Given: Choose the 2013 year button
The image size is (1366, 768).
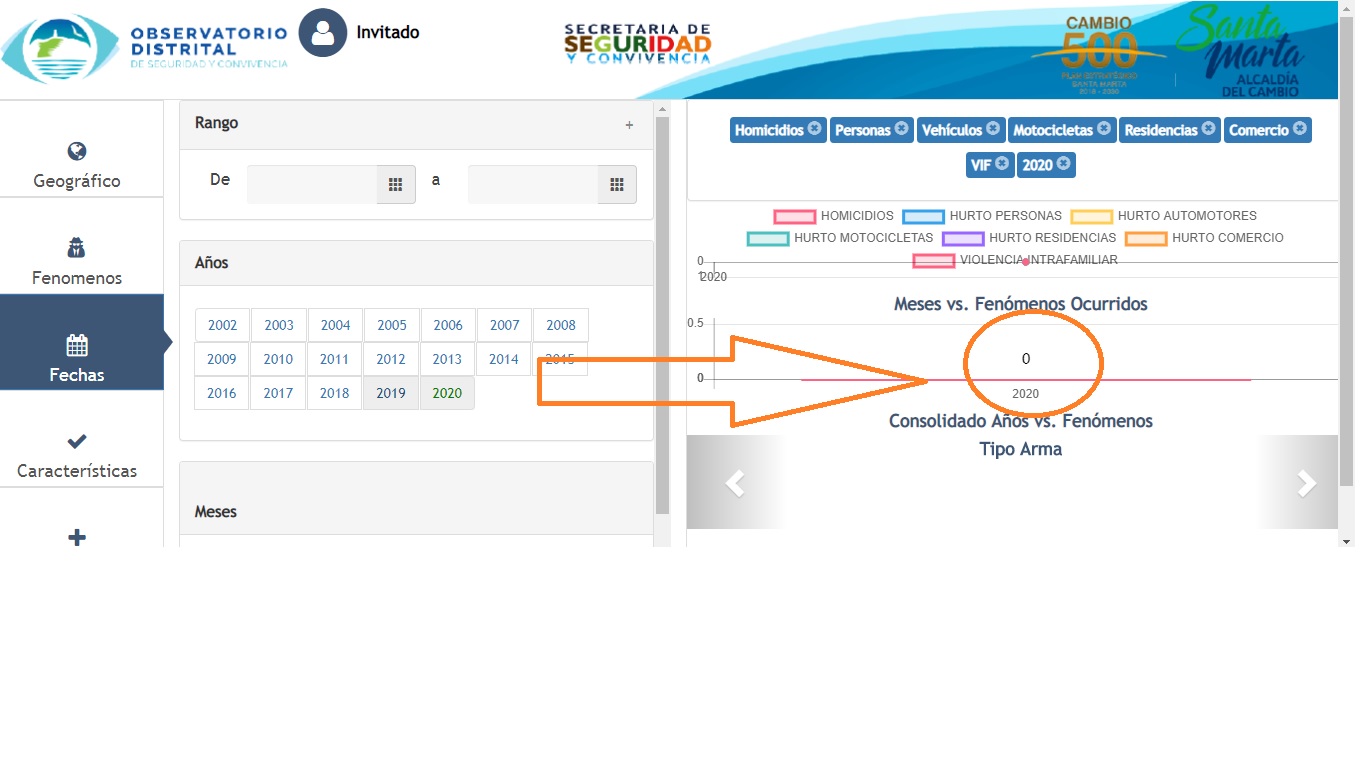Looking at the screenshot, I should coord(447,359).
